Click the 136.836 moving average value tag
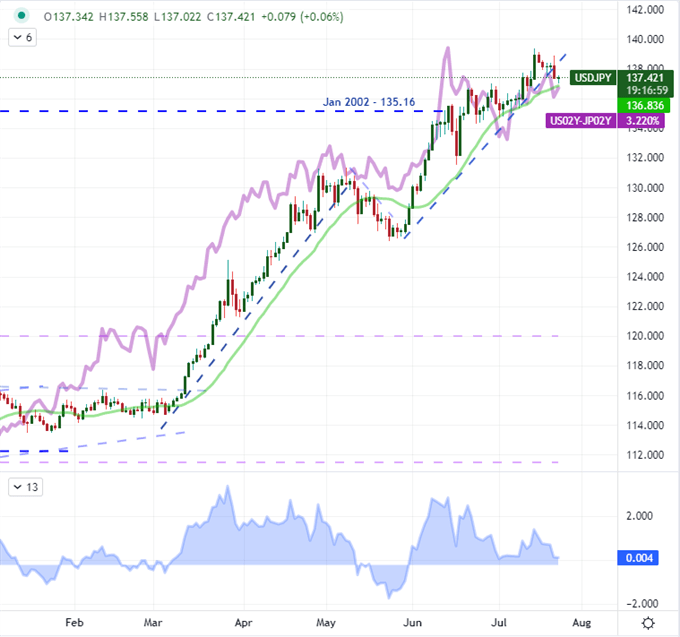 click(645, 105)
